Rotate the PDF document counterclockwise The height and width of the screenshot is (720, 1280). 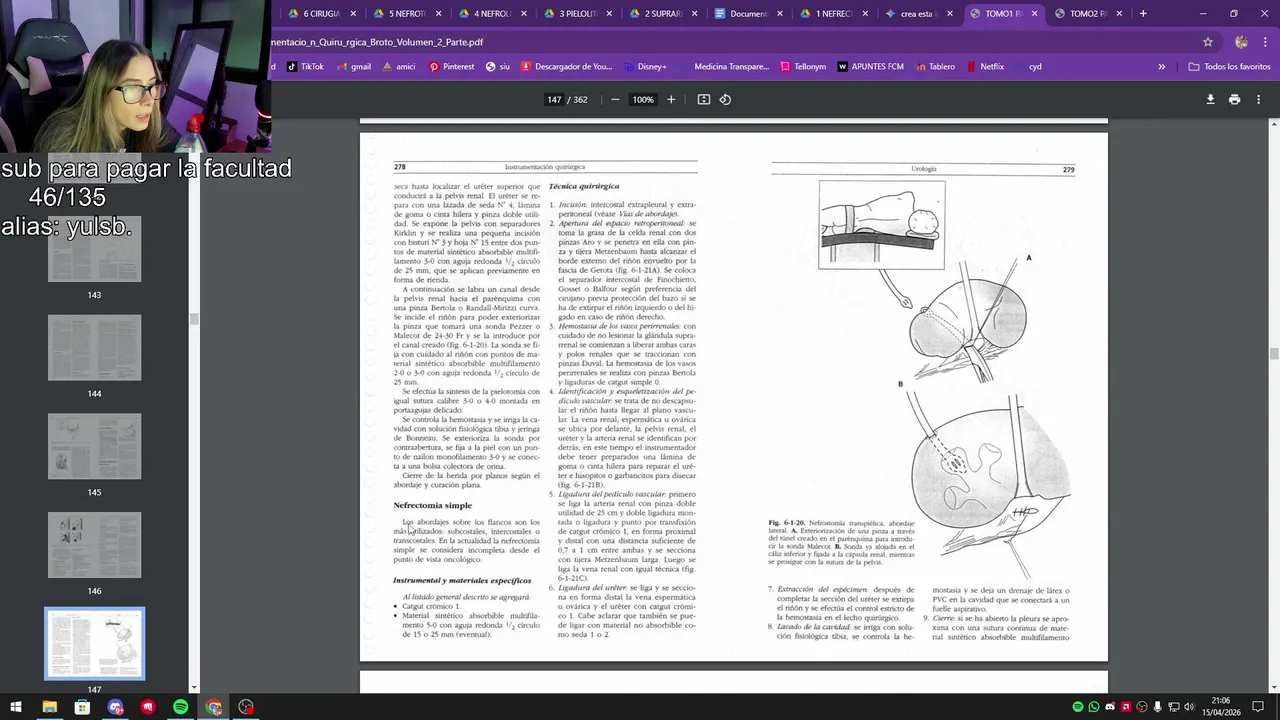coord(725,100)
